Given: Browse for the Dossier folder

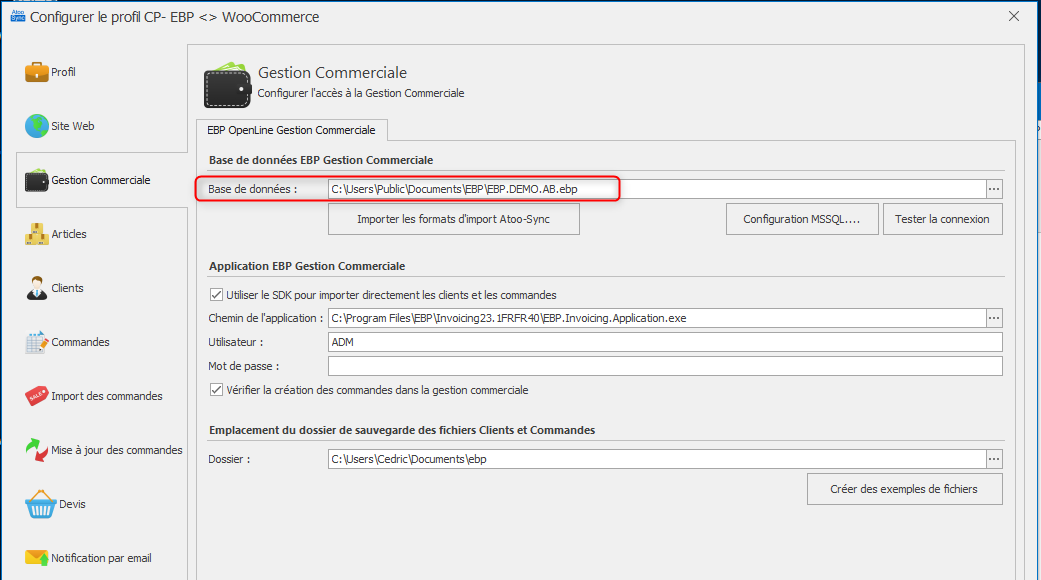Looking at the screenshot, I should tap(994, 459).
